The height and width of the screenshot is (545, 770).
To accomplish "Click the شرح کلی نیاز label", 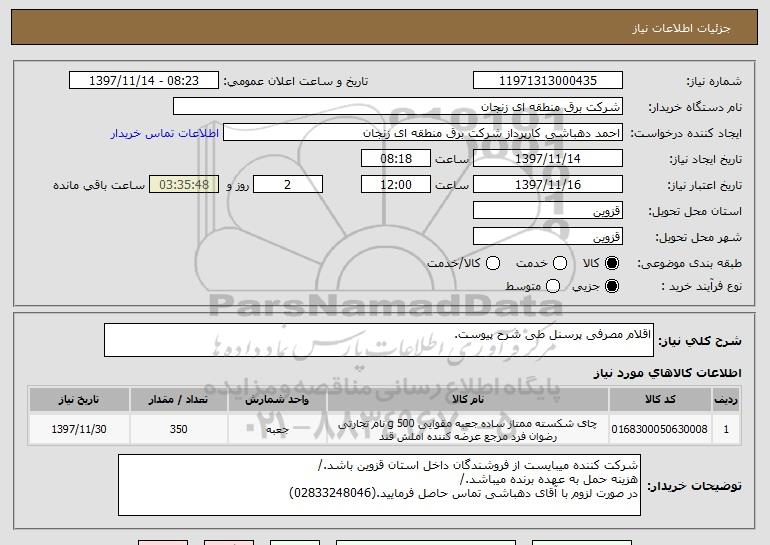I will tap(700, 341).
